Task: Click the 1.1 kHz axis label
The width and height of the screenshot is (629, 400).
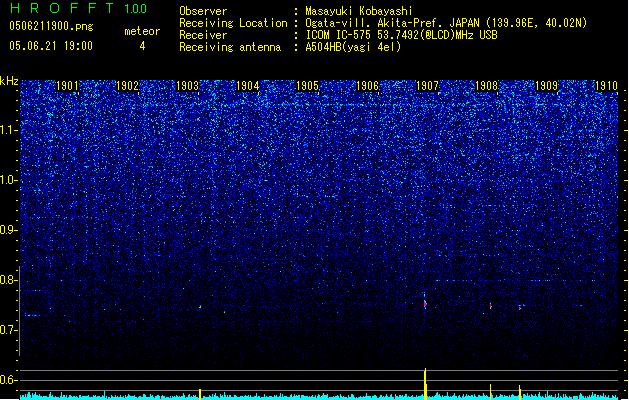Action: coord(9,130)
